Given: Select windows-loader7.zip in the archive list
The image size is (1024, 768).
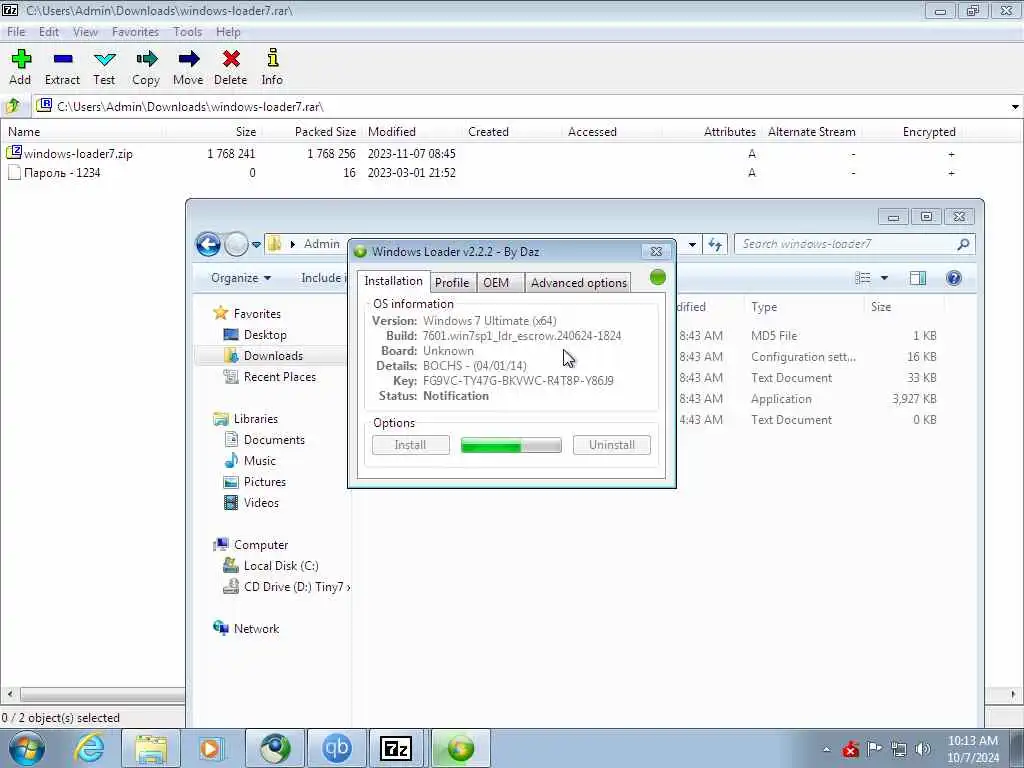Looking at the screenshot, I should tap(78, 154).
